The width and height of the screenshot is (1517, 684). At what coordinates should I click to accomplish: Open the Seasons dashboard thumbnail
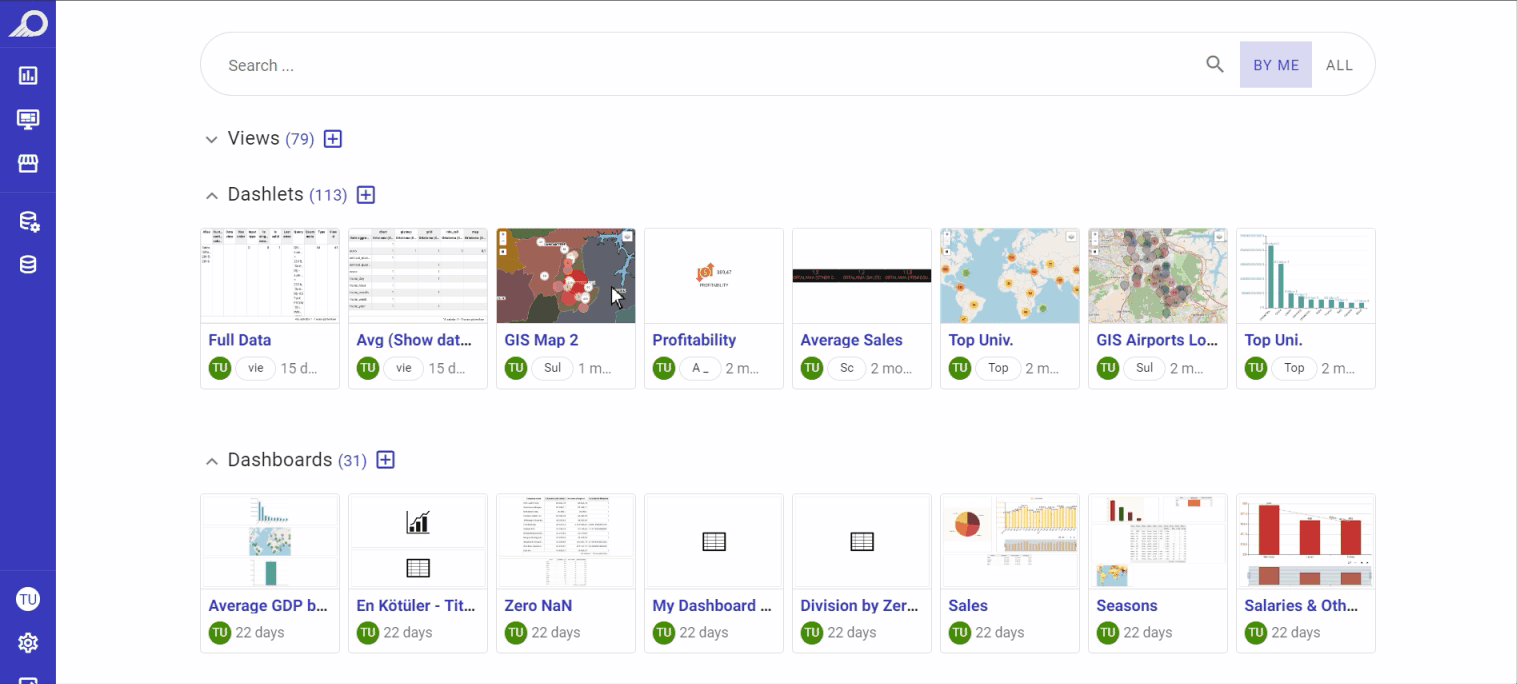point(1158,541)
